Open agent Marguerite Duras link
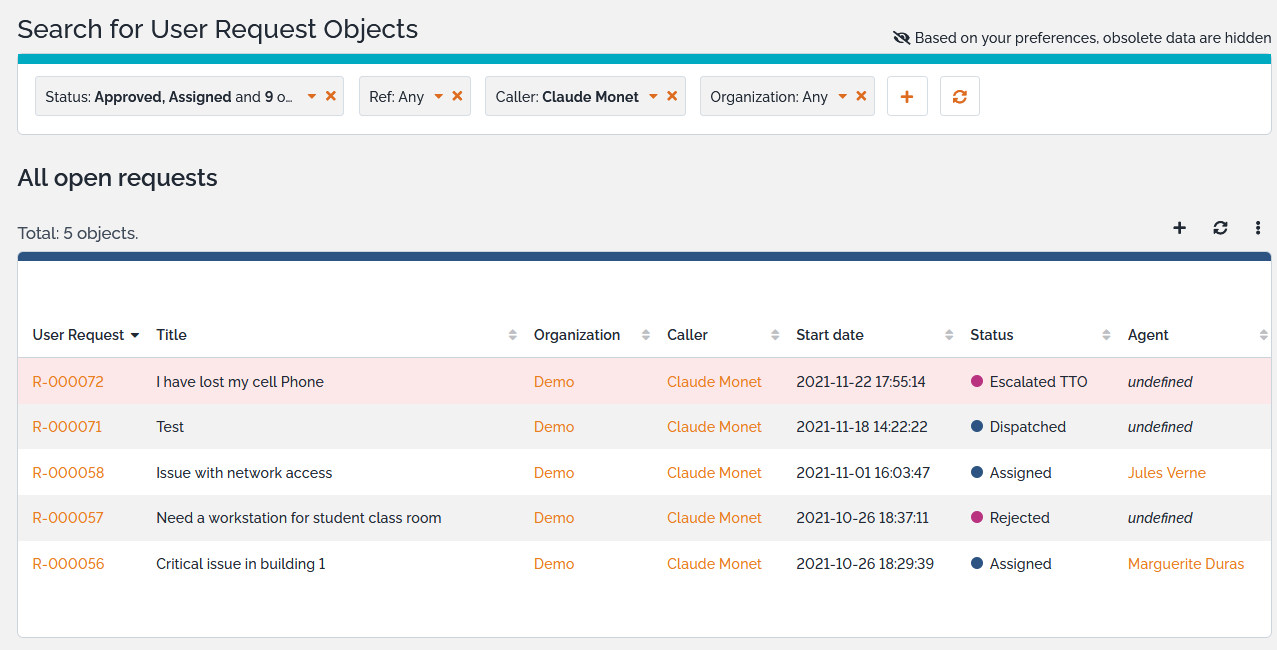Viewport: 1277px width, 650px height. 1185,564
